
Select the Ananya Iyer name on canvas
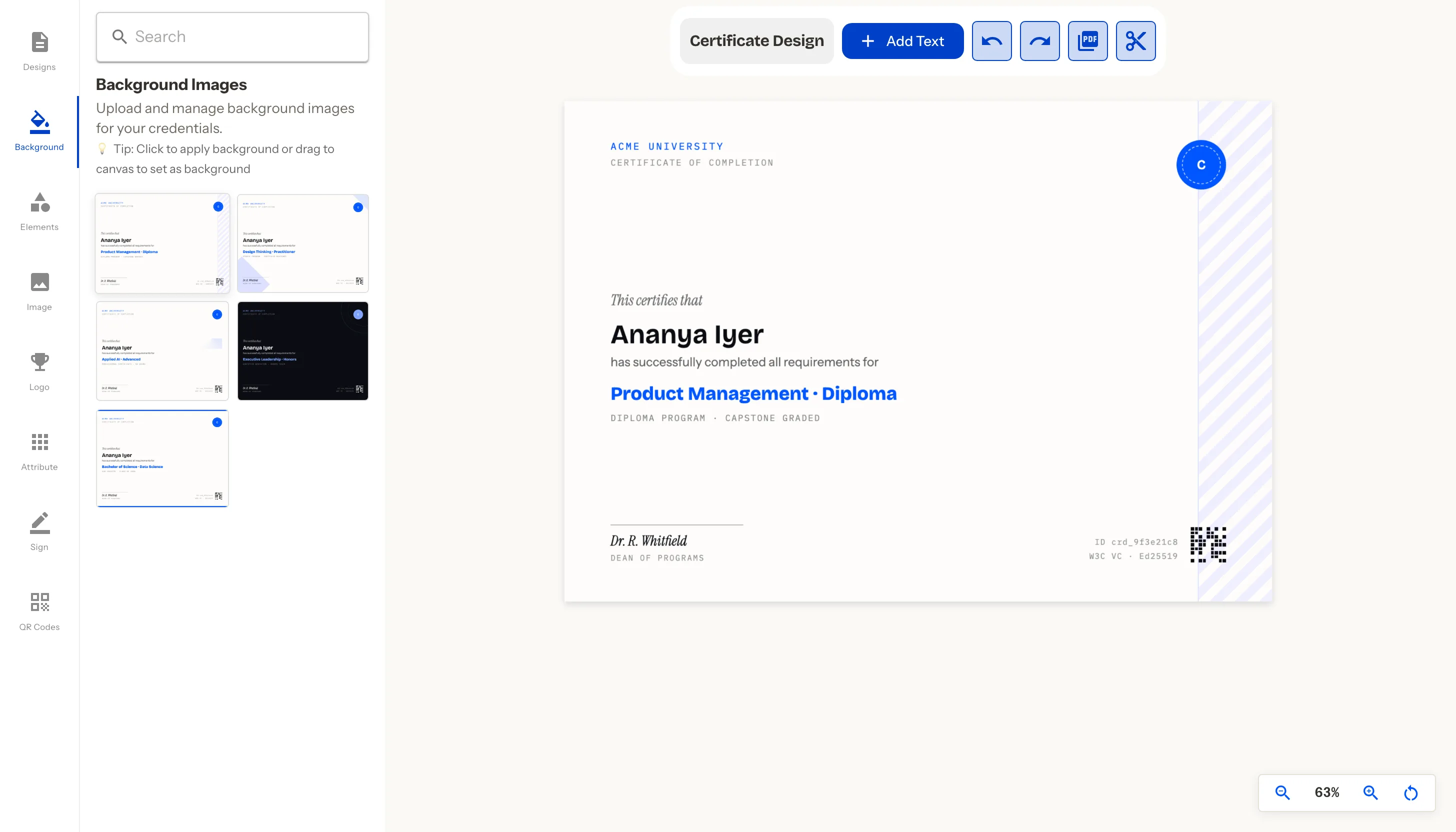(687, 334)
